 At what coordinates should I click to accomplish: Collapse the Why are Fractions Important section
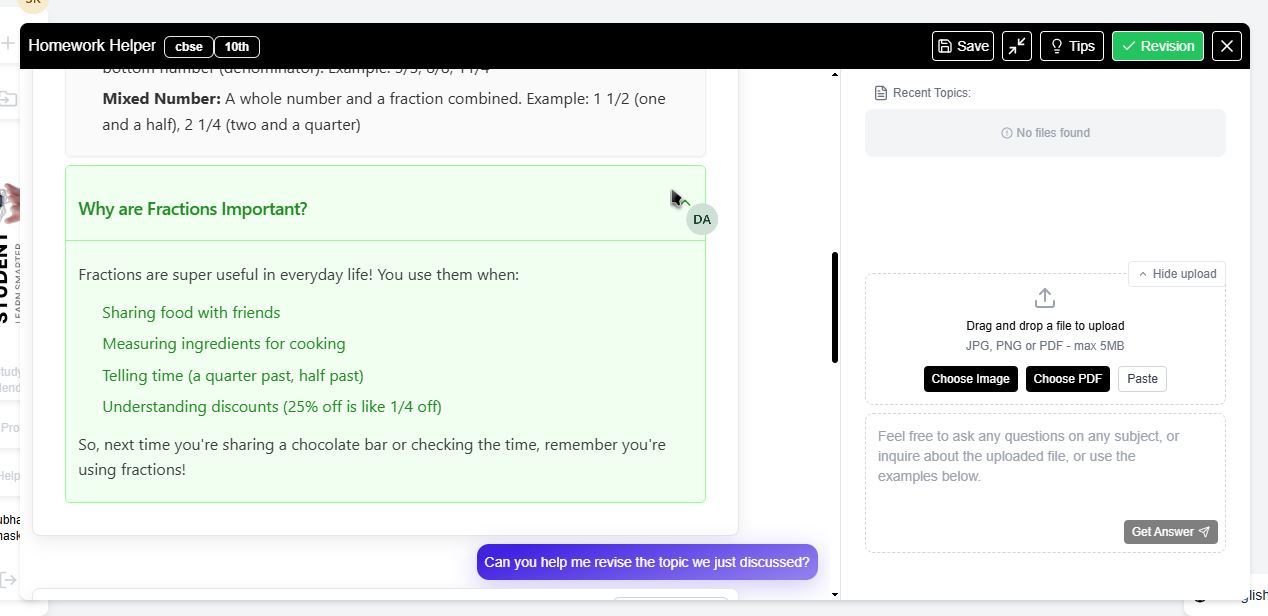[x=685, y=202]
